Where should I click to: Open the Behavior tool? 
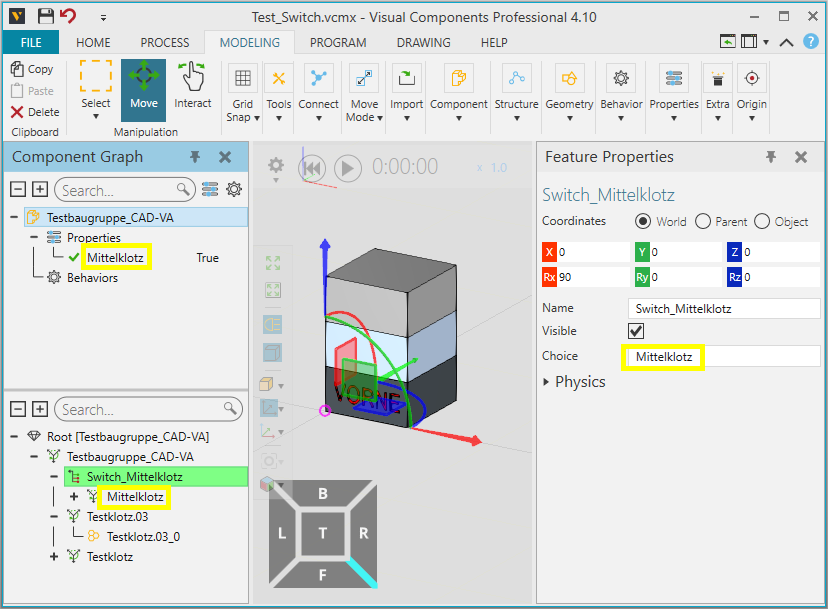pos(621,88)
